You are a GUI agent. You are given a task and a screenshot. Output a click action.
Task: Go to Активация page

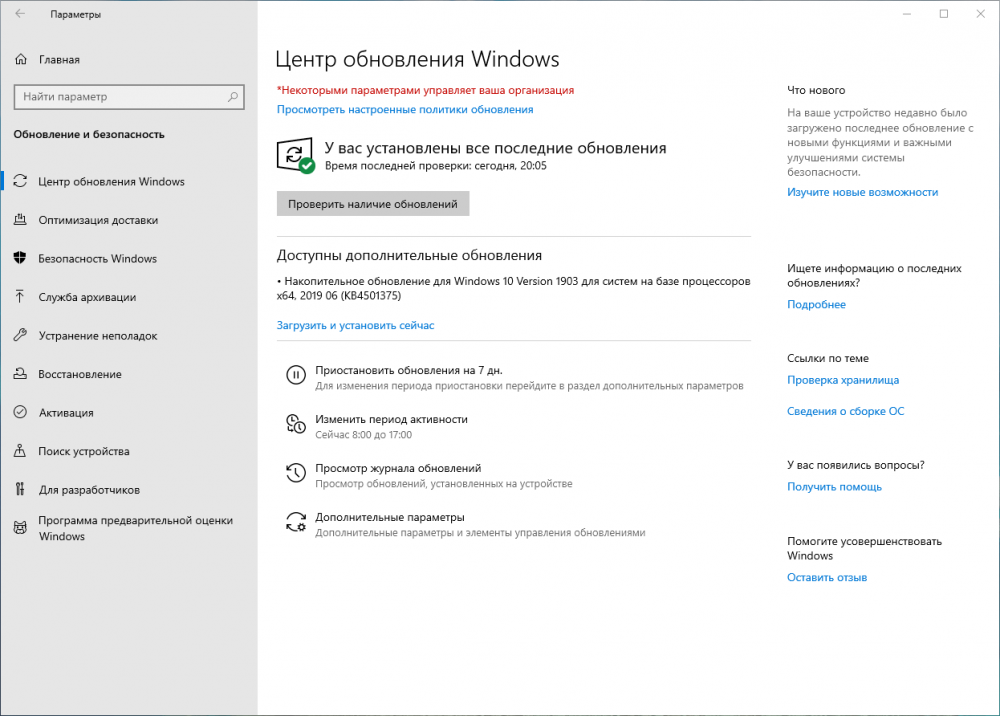(x=66, y=413)
